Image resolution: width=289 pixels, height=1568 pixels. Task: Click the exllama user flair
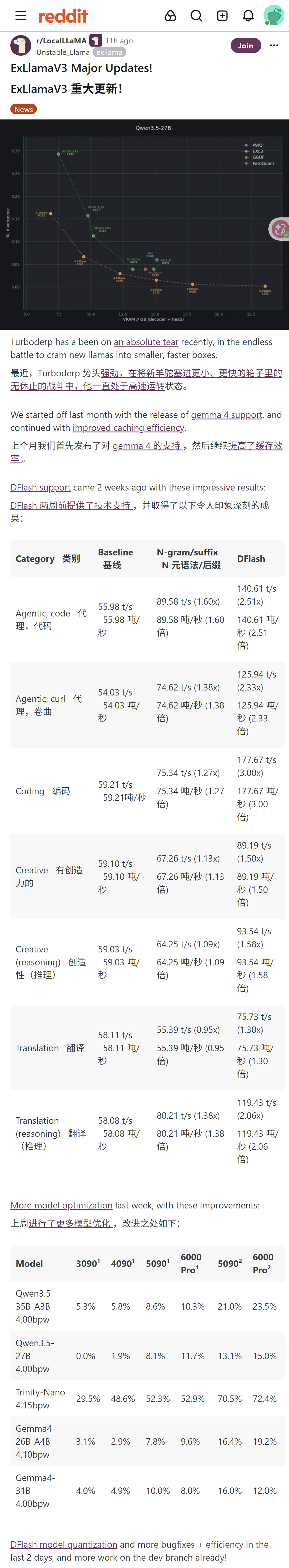pos(109,52)
